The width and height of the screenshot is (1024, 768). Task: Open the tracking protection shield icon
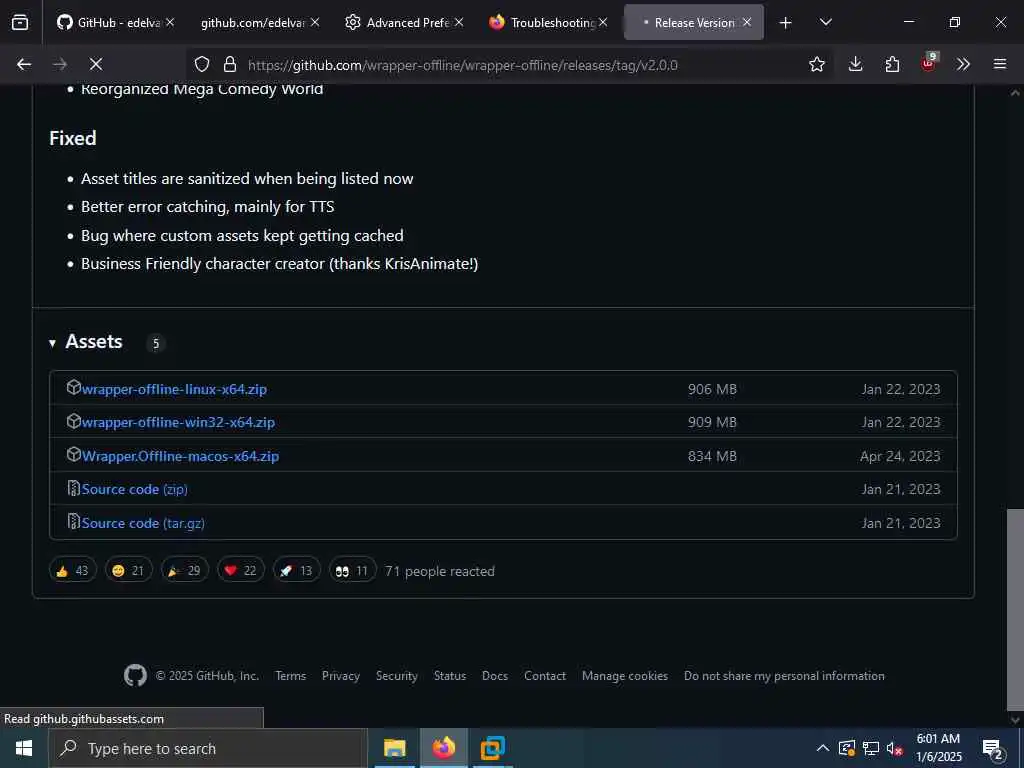coord(202,64)
